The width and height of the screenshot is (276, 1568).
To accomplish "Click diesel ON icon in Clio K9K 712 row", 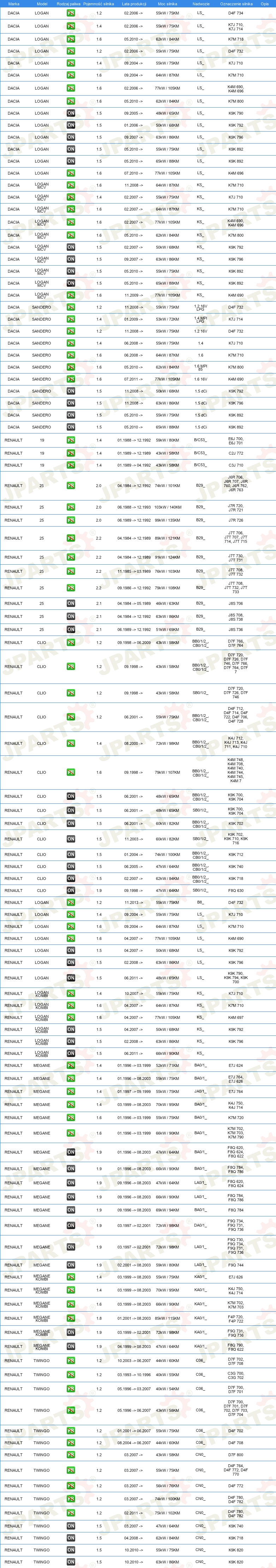I will 71,855.
